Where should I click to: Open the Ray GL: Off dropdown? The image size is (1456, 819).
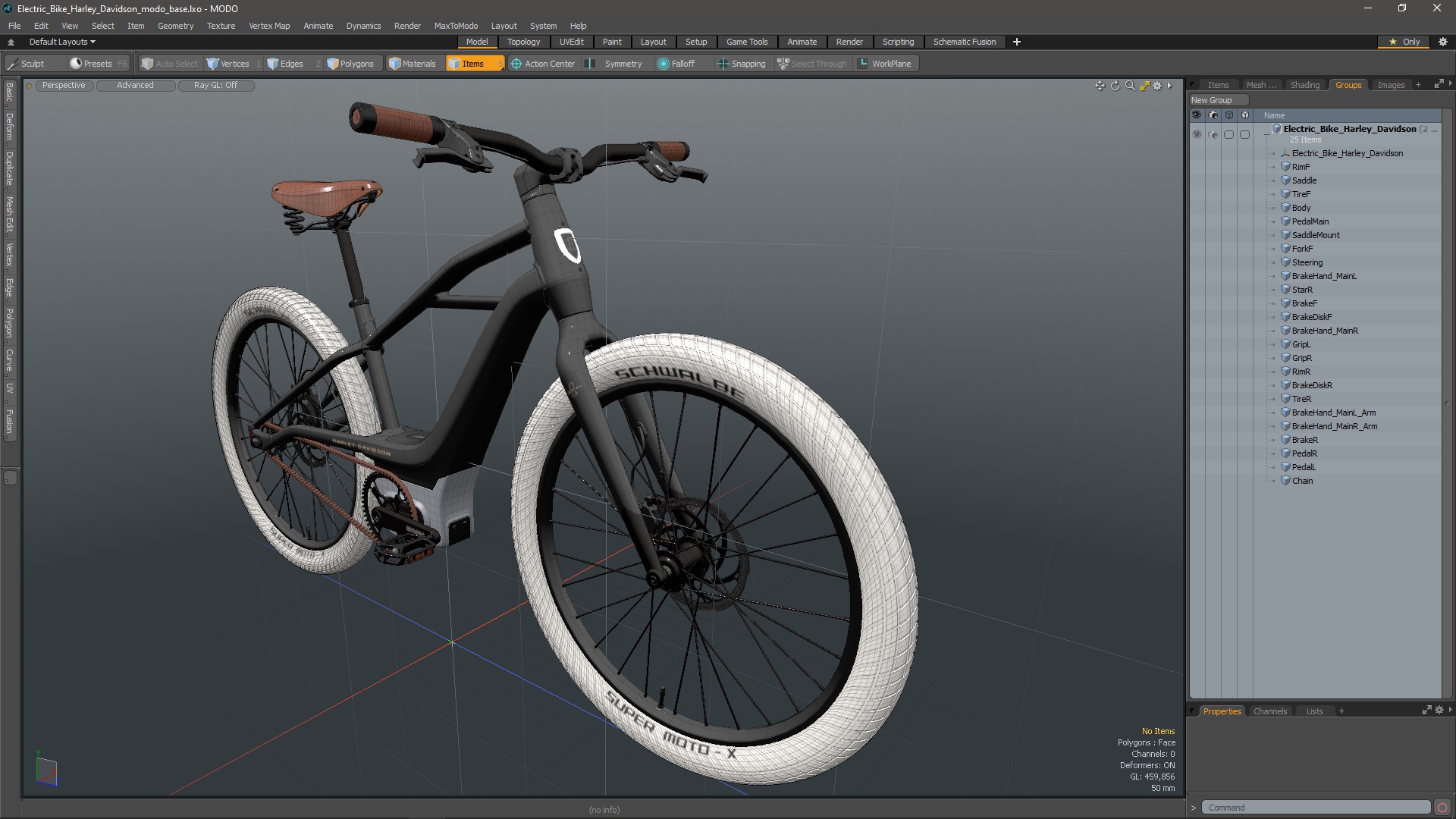(215, 86)
